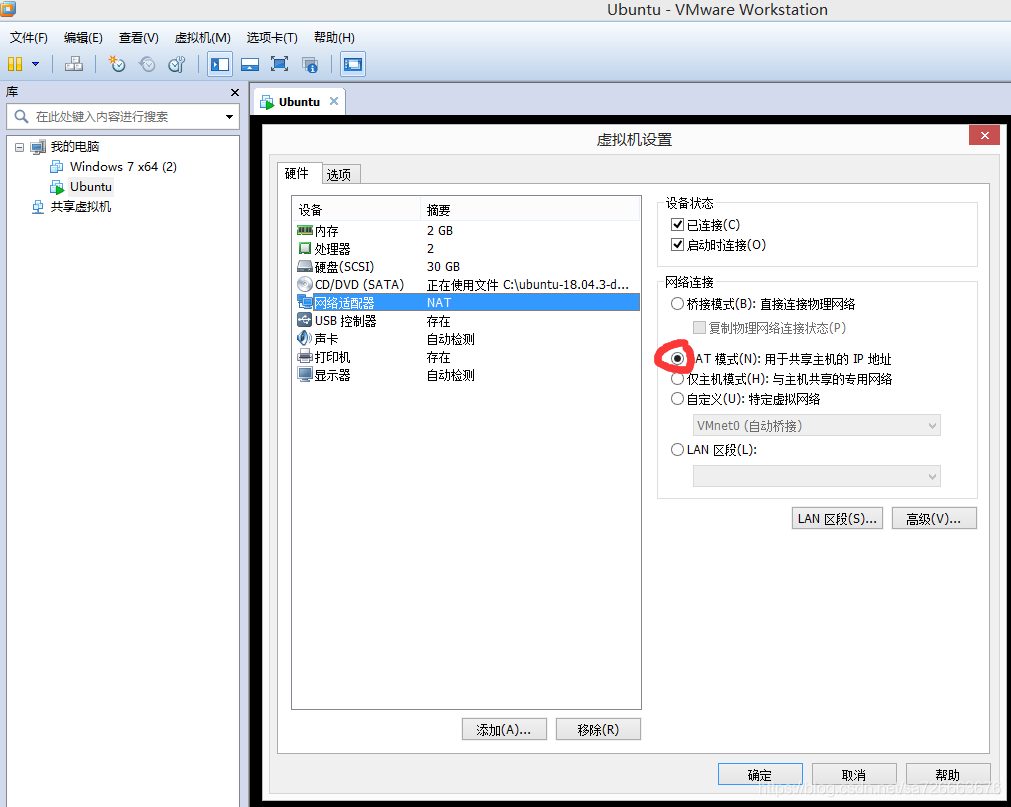Select the CD/DVD (SATA) disc icon
The height and width of the screenshot is (807, 1011).
[x=304, y=284]
